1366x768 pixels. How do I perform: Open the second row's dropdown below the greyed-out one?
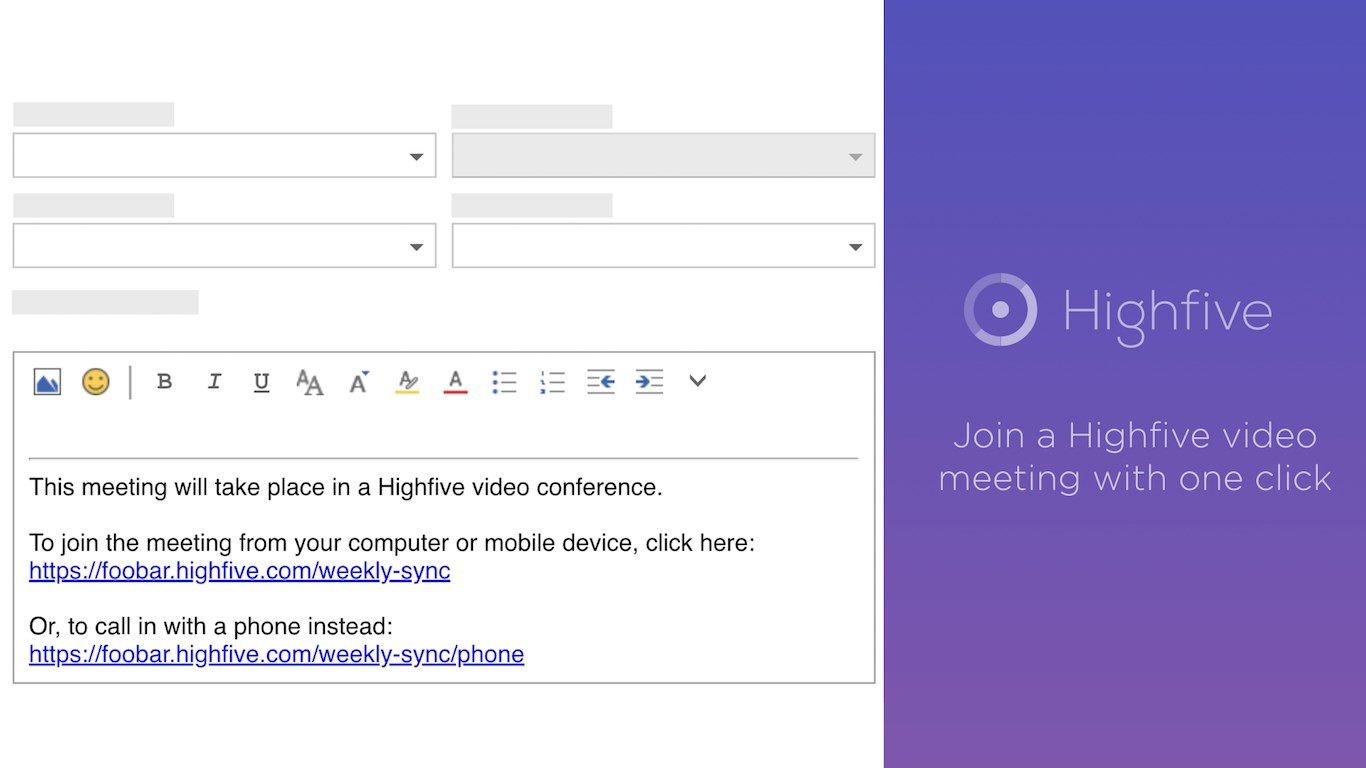pyautogui.click(x=664, y=245)
